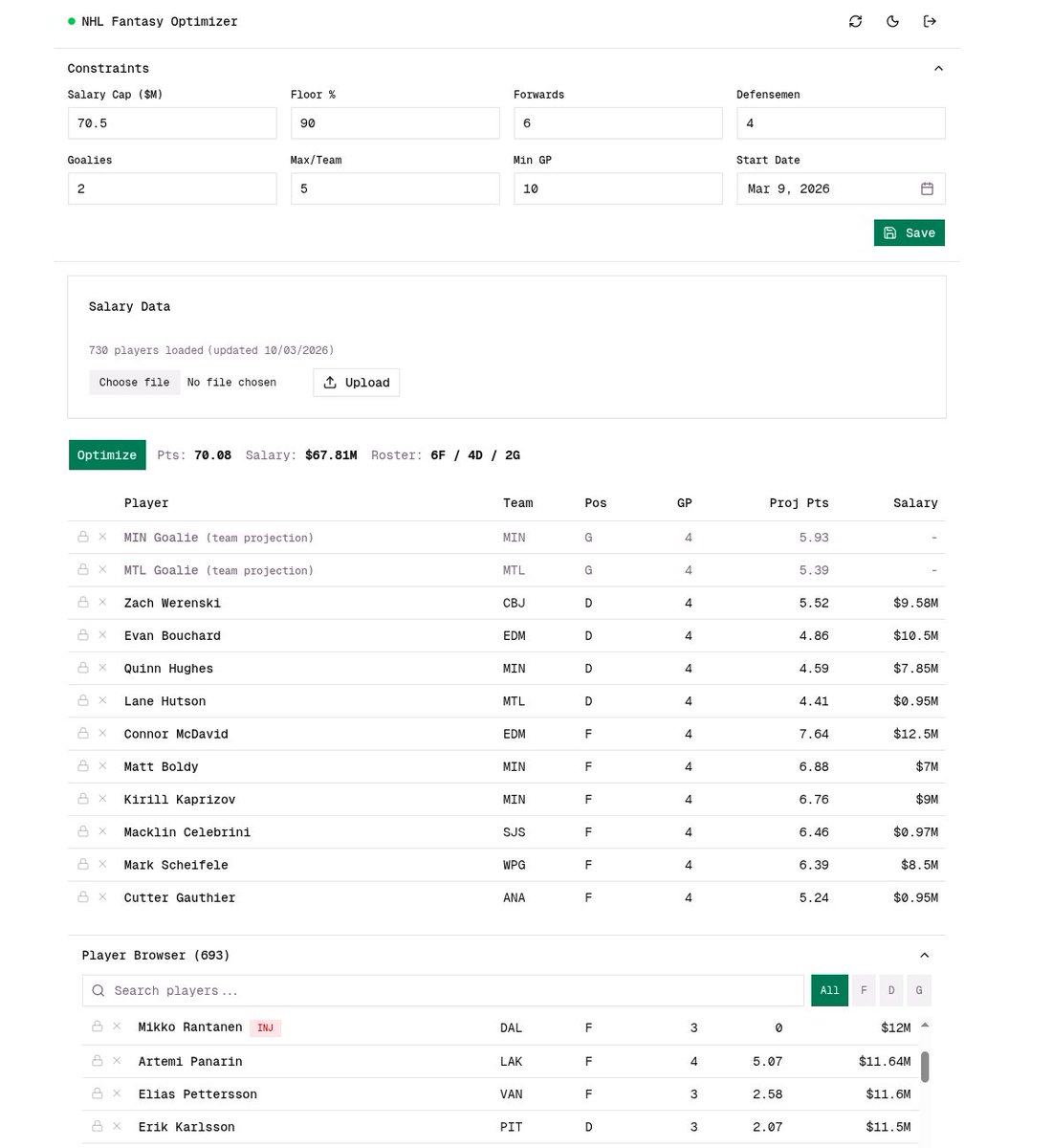Click the Salary column header
This screenshot has width=1052, height=1148.
click(x=915, y=502)
